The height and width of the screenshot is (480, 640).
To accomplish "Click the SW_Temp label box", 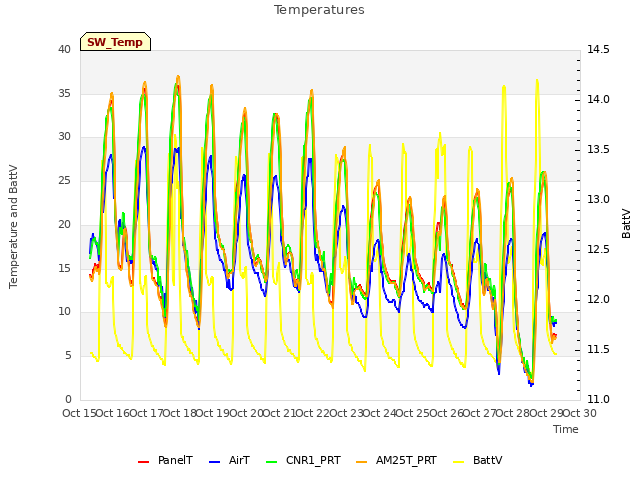I will pos(116,42).
